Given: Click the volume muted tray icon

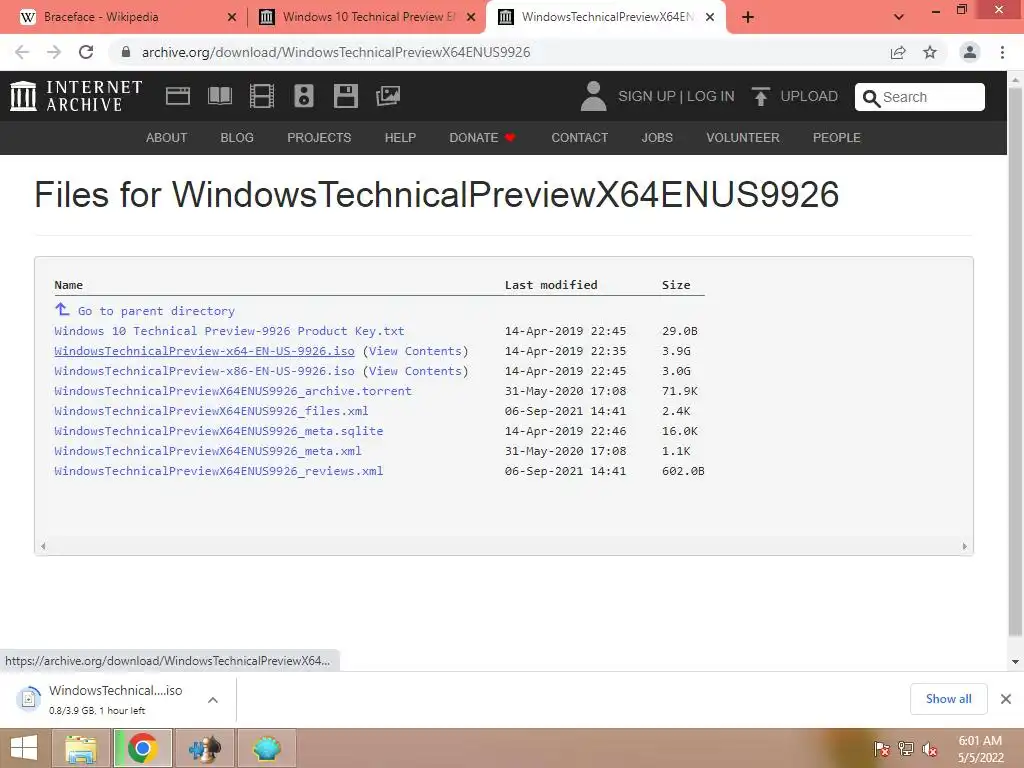Looking at the screenshot, I should coord(930,749).
